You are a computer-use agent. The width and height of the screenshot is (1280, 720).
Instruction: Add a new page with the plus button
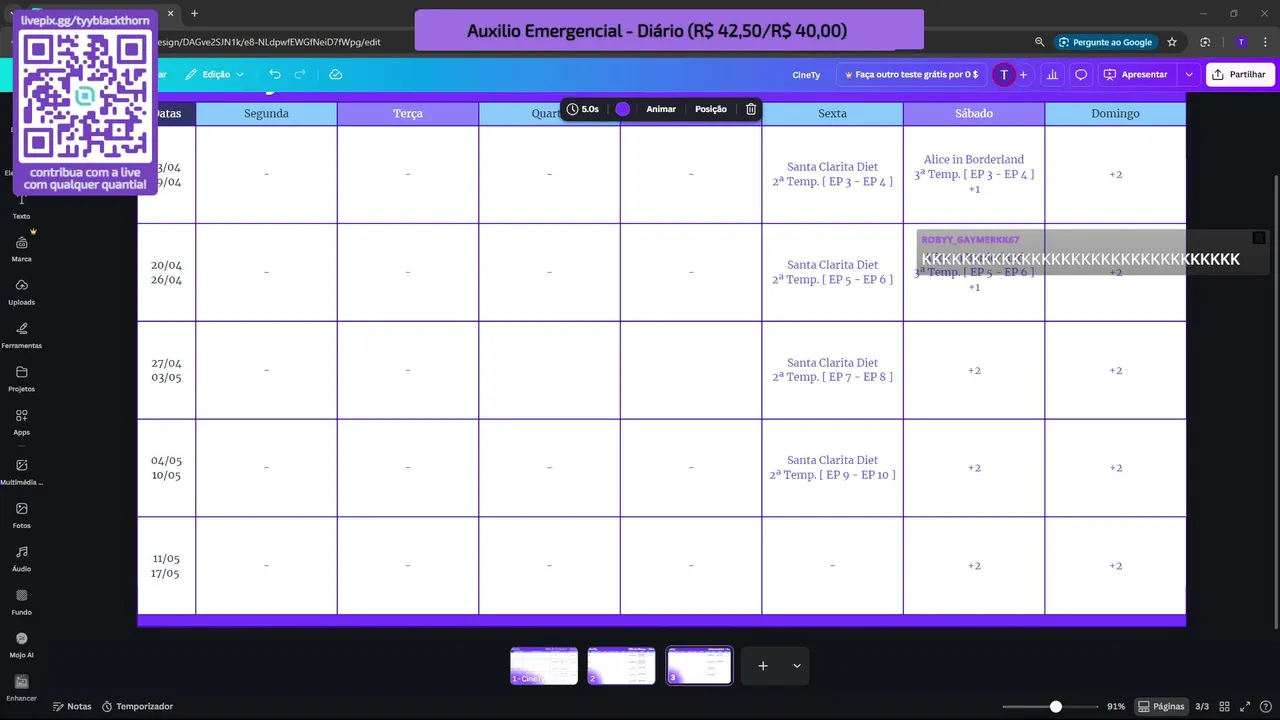[x=763, y=666]
